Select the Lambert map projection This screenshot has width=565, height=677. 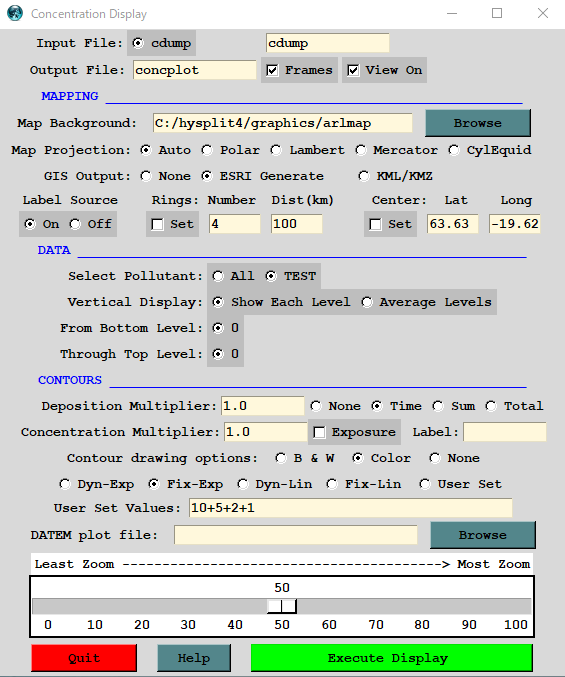tap(276, 150)
